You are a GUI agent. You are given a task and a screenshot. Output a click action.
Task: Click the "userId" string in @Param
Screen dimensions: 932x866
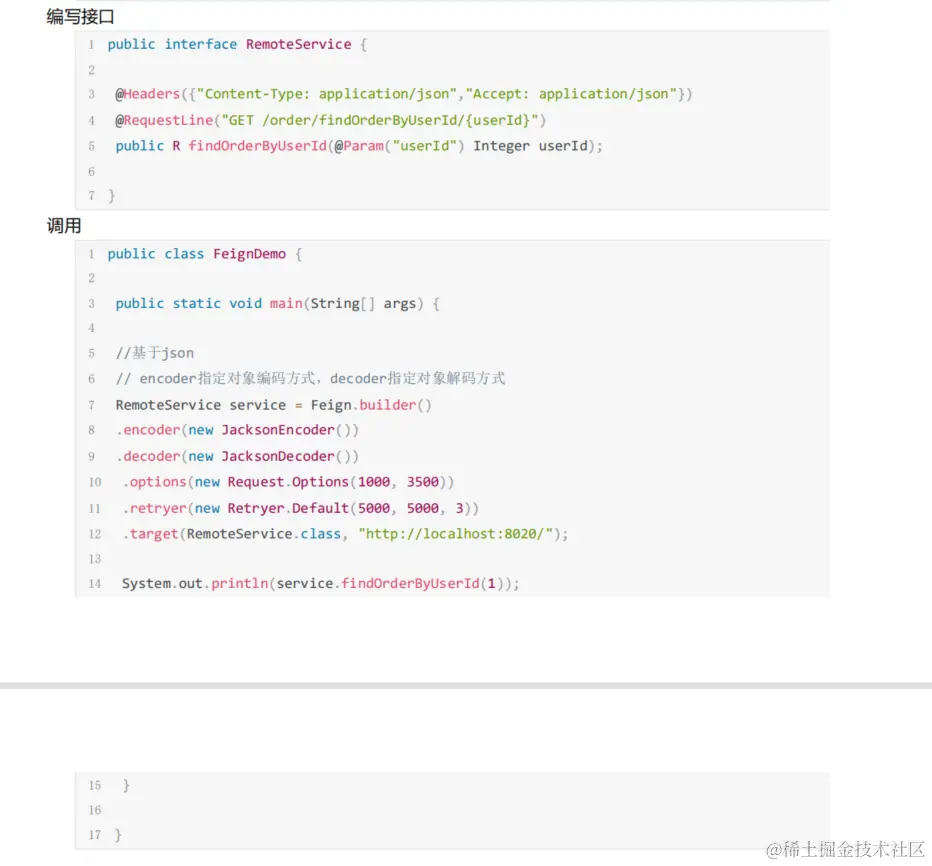tap(424, 146)
